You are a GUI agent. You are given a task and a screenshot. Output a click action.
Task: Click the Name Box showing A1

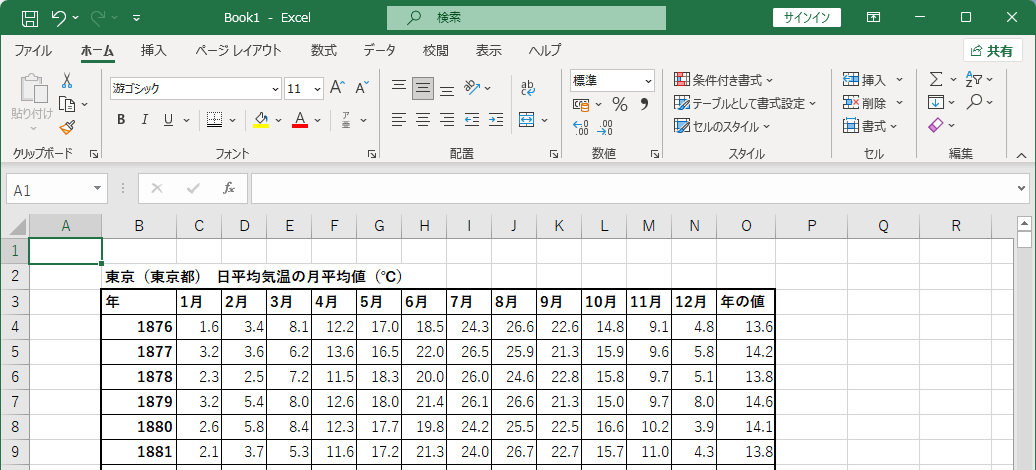[57, 190]
